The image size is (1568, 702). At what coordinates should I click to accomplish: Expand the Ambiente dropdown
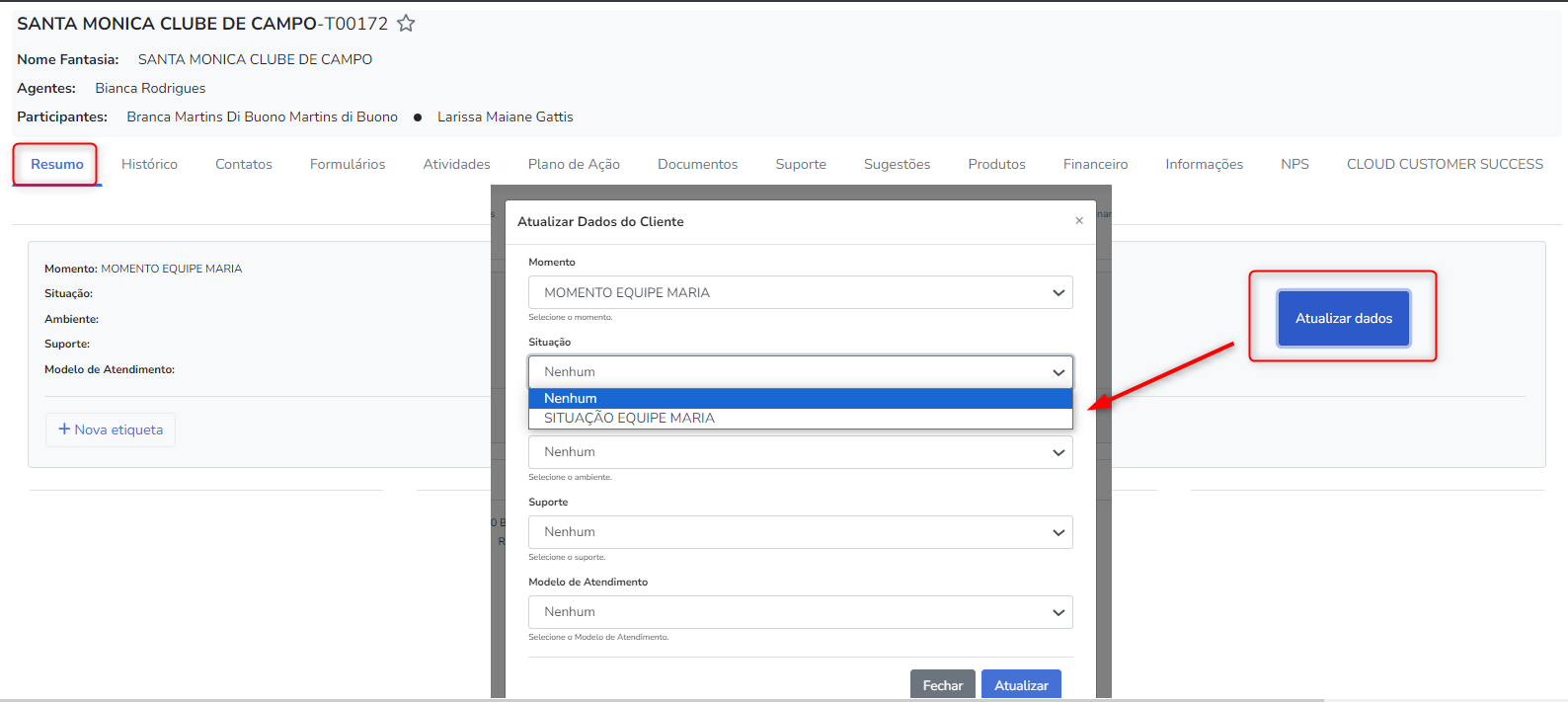click(x=800, y=452)
